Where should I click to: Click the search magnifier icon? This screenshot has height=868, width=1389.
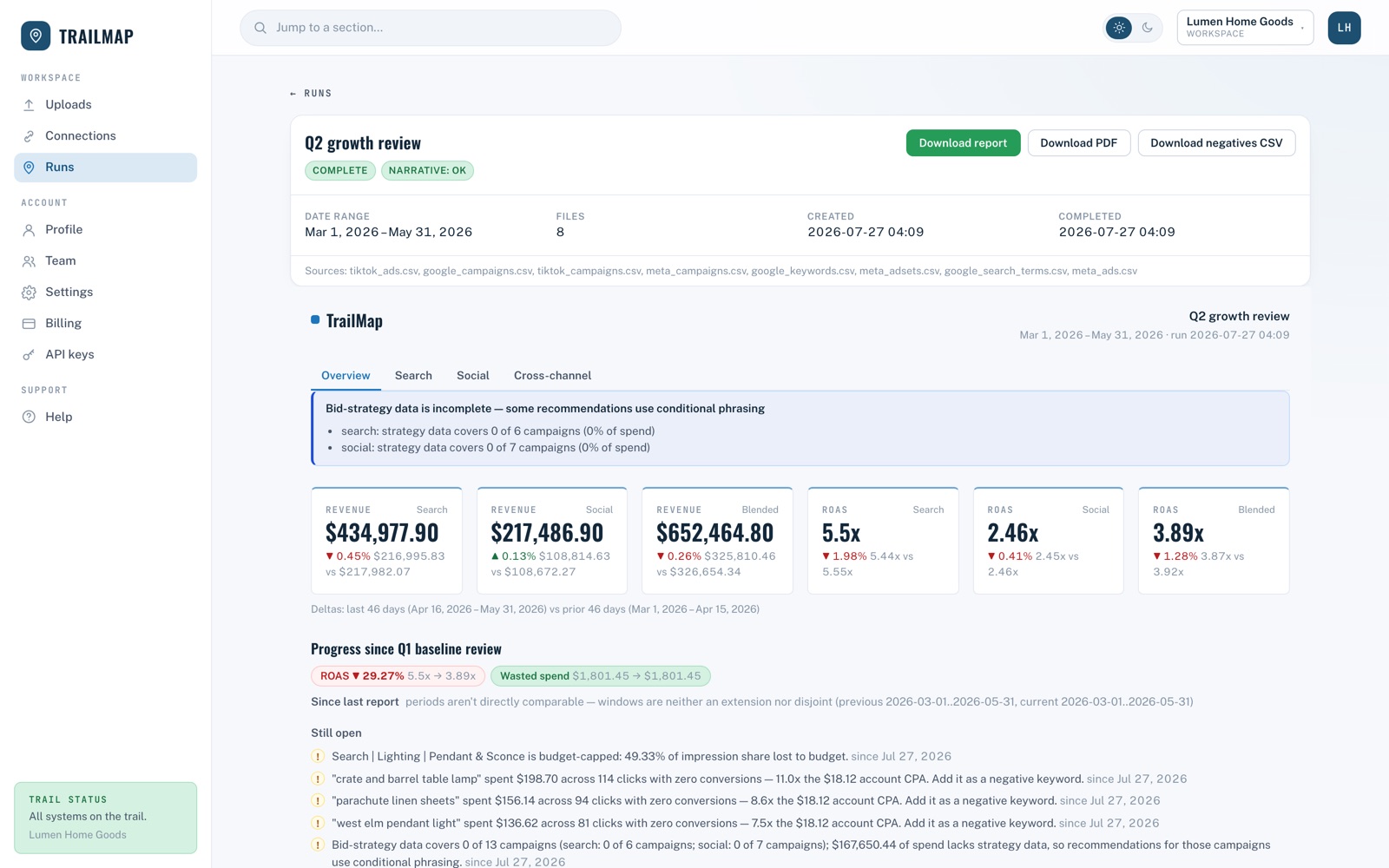coord(260,28)
